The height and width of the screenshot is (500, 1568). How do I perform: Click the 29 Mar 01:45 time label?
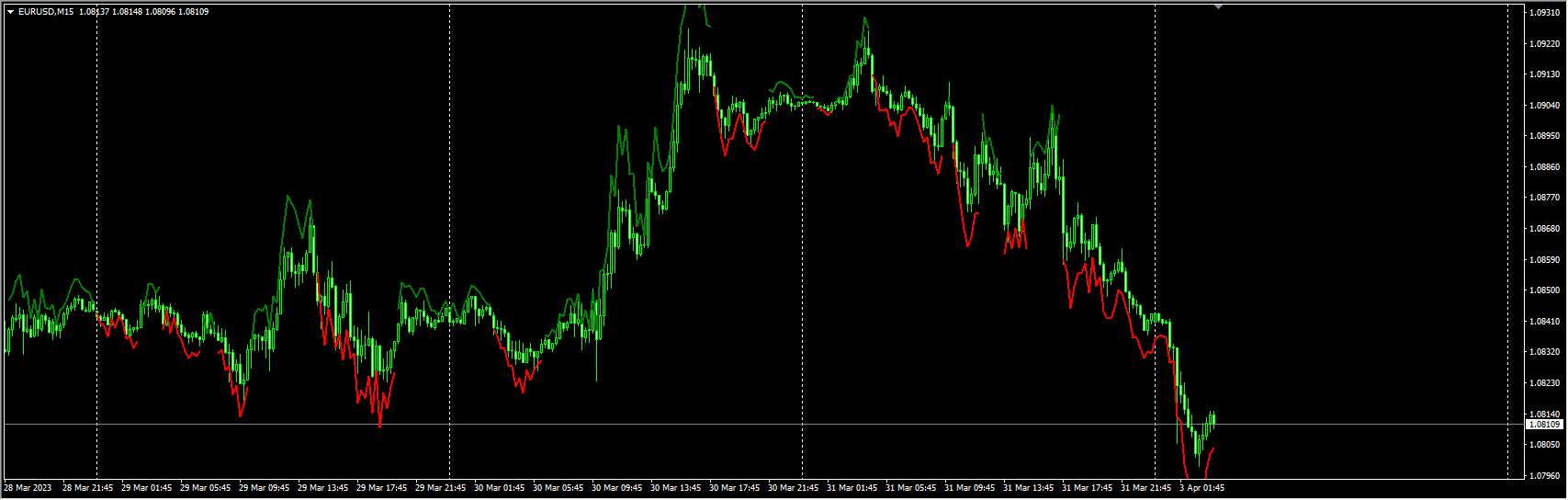[x=147, y=488]
